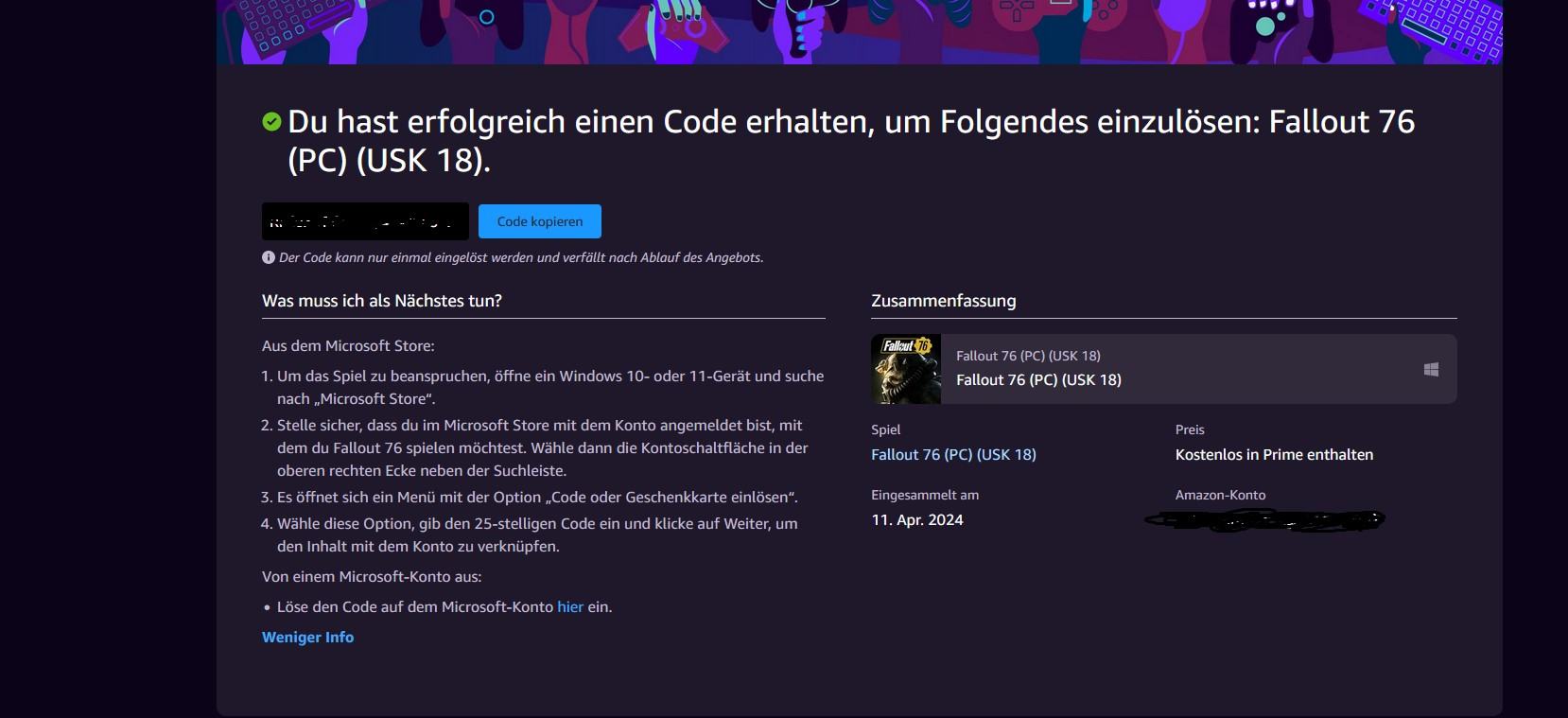1568x718 pixels.
Task: Click the 'Was muss ich als Nächstes tun?' heading
Action: pyautogui.click(x=382, y=301)
